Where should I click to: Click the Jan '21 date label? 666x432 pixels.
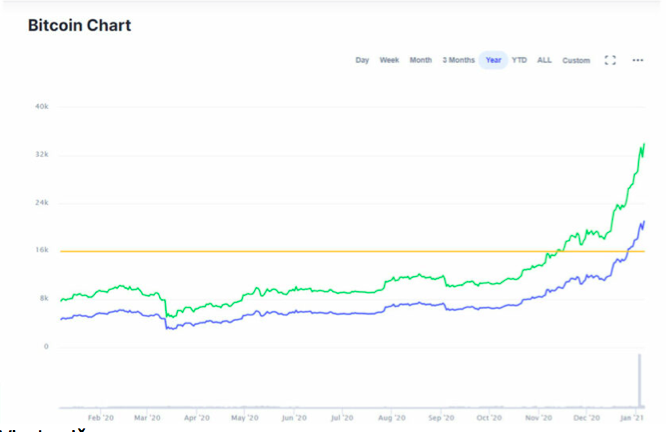[632, 418]
